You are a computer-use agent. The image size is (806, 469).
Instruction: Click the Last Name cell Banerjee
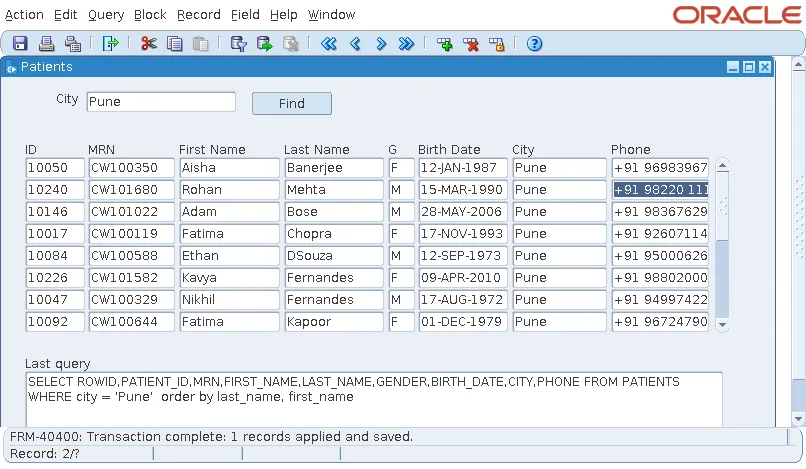(334, 168)
